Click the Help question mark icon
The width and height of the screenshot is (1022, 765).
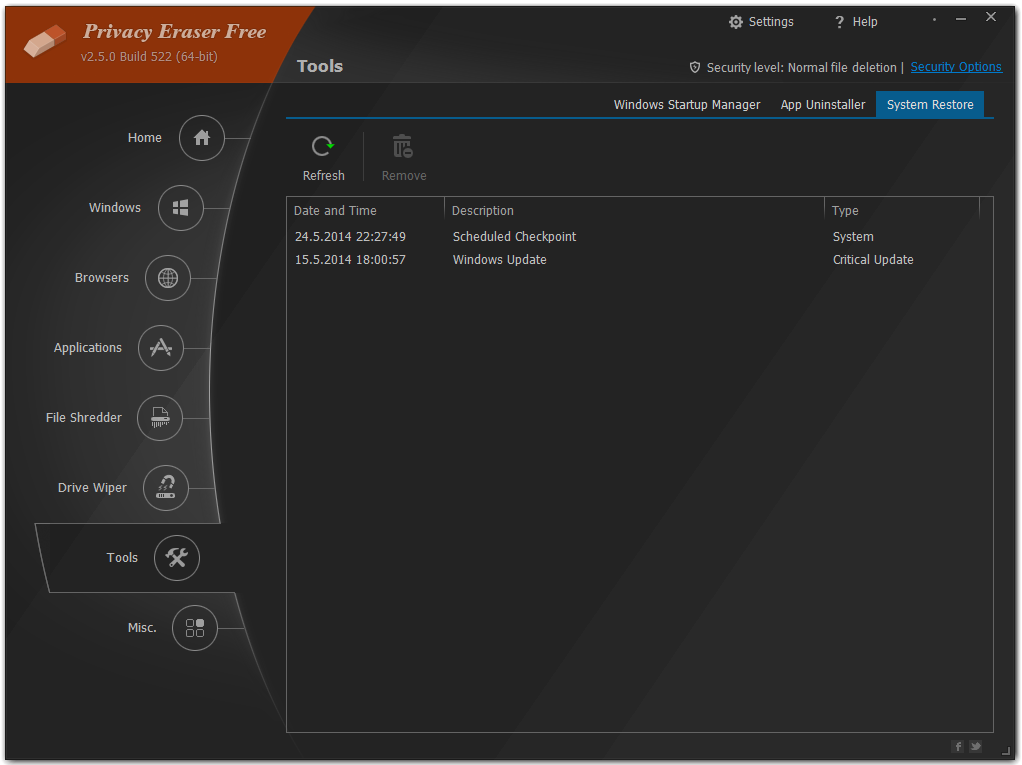coord(840,22)
